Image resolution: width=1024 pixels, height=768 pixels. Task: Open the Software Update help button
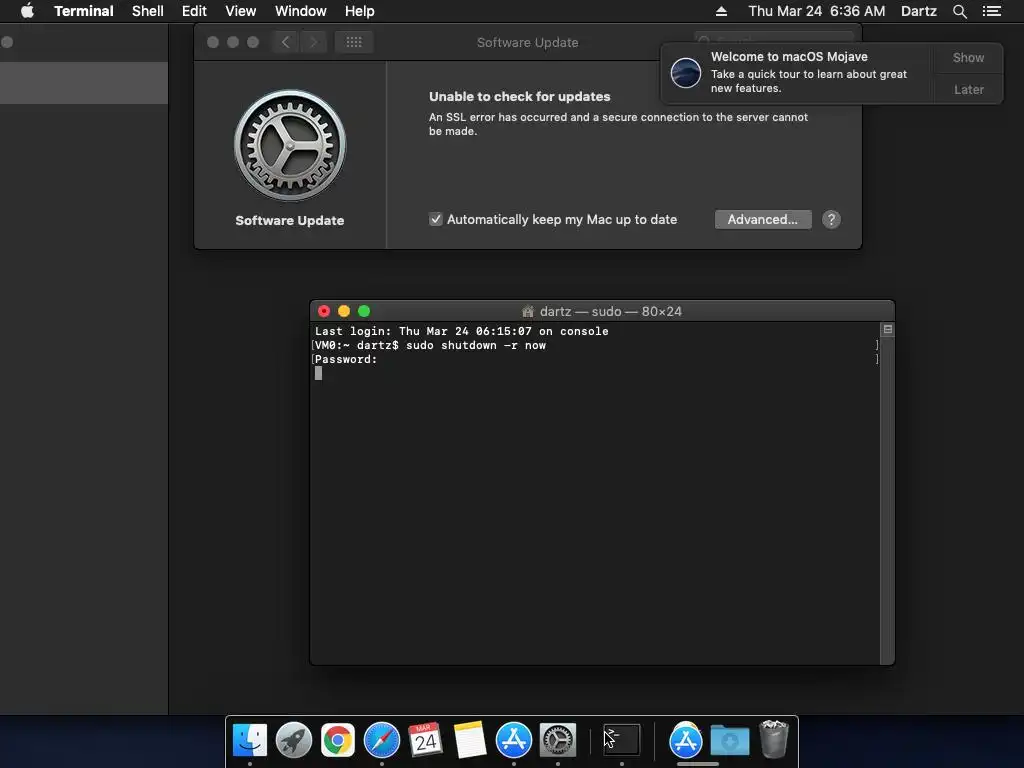(x=831, y=219)
